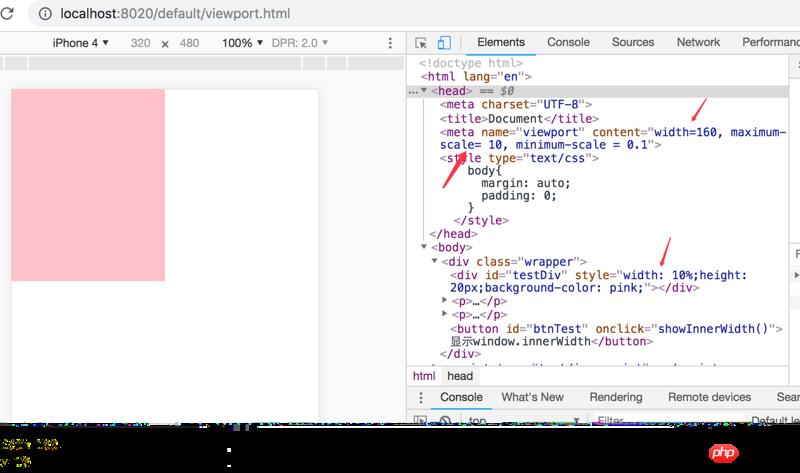Click the inspect element picker icon
The height and width of the screenshot is (473, 800).
tap(422, 43)
